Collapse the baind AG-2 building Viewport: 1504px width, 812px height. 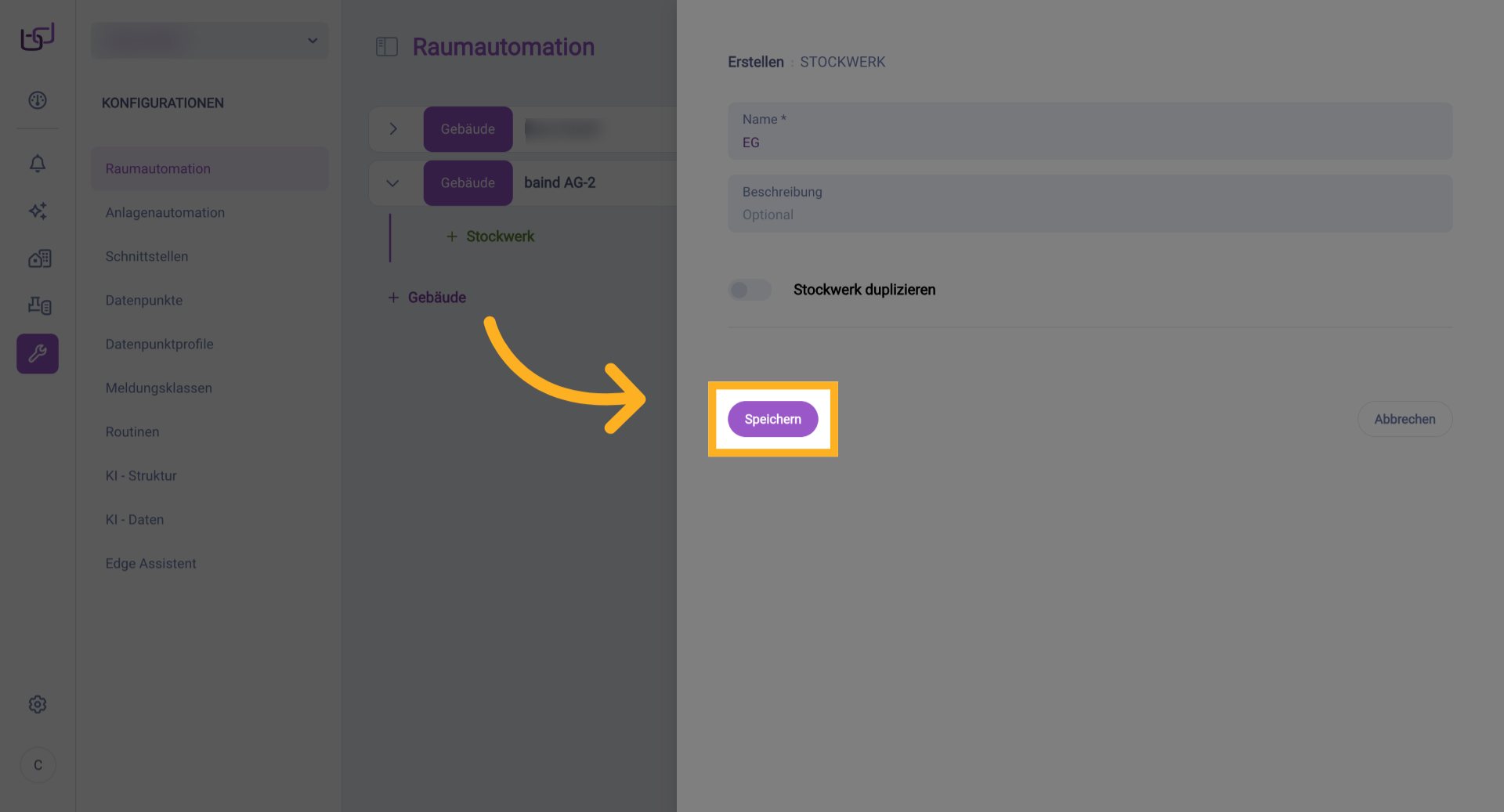coord(392,182)
